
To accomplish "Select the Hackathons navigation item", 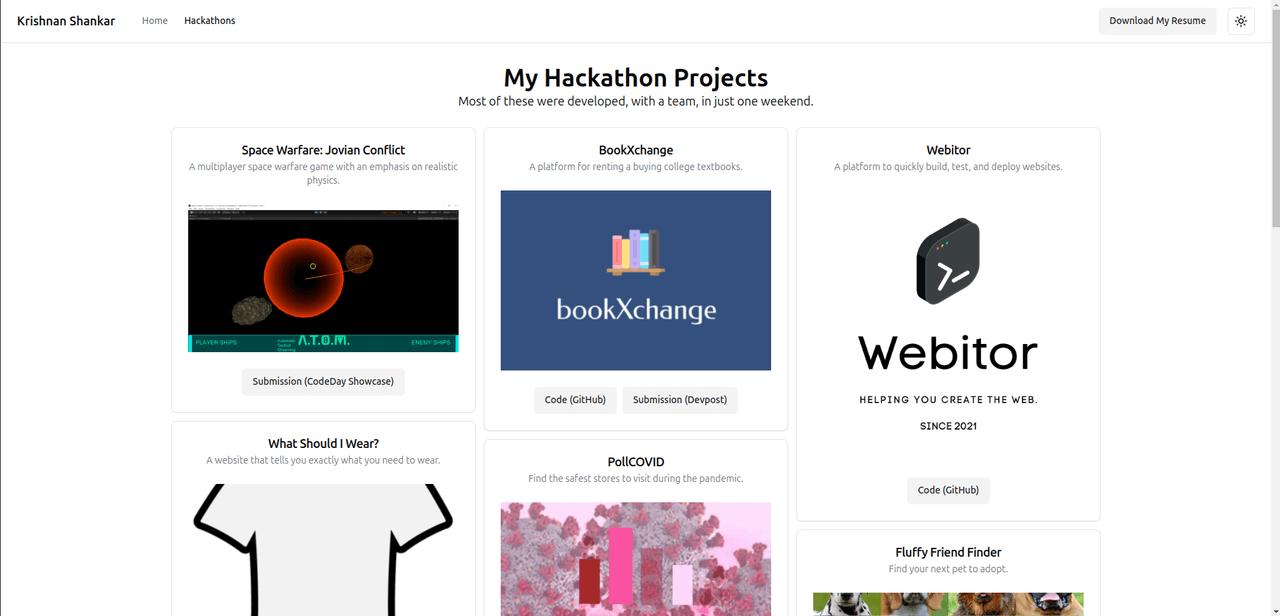I will tap(210, 21).
